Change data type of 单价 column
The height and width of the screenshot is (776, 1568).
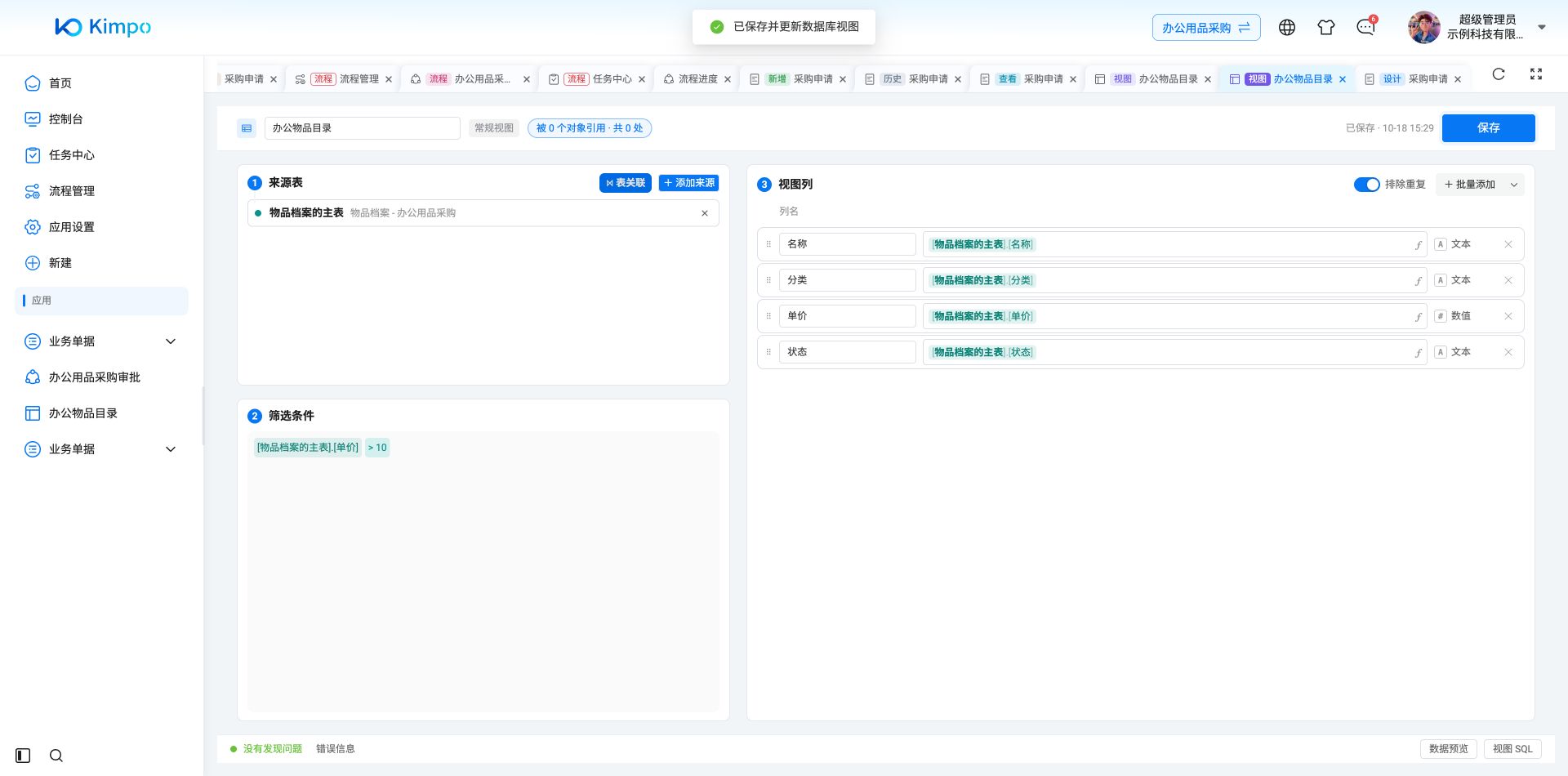click(1453, 316)
